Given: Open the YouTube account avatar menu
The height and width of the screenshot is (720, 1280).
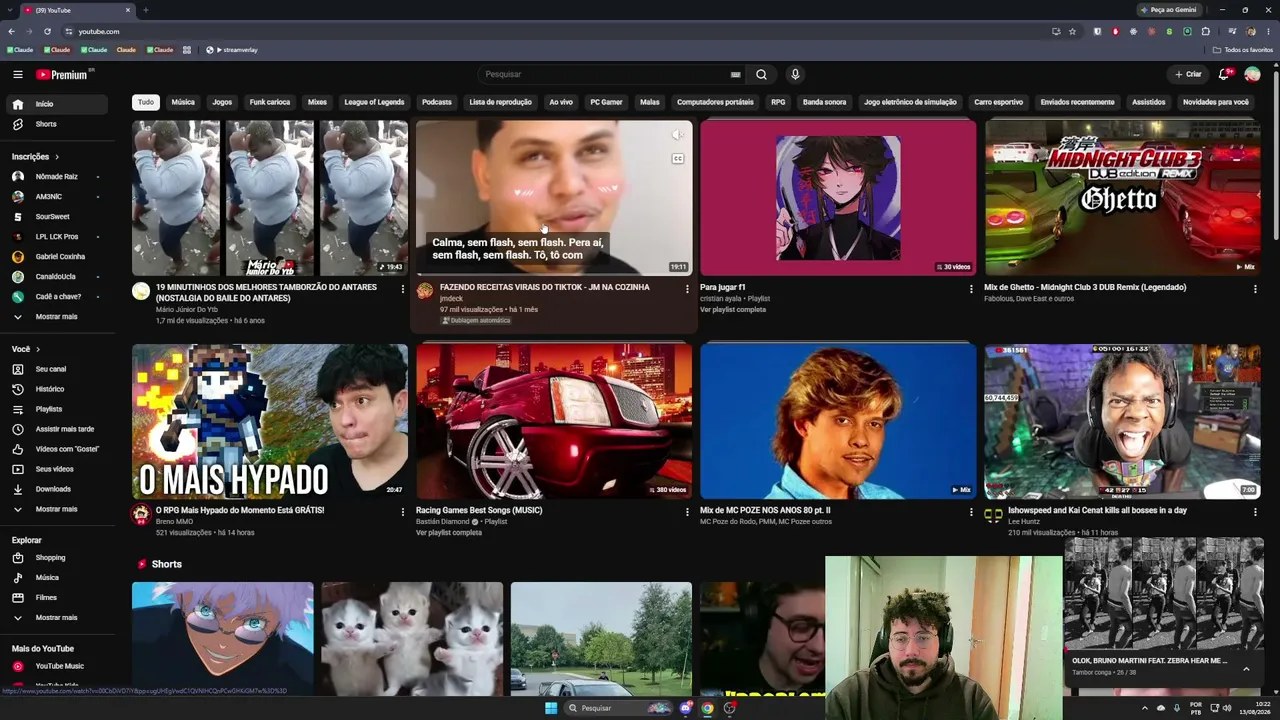Looking at the screenshot, I should click(1252, 74).
